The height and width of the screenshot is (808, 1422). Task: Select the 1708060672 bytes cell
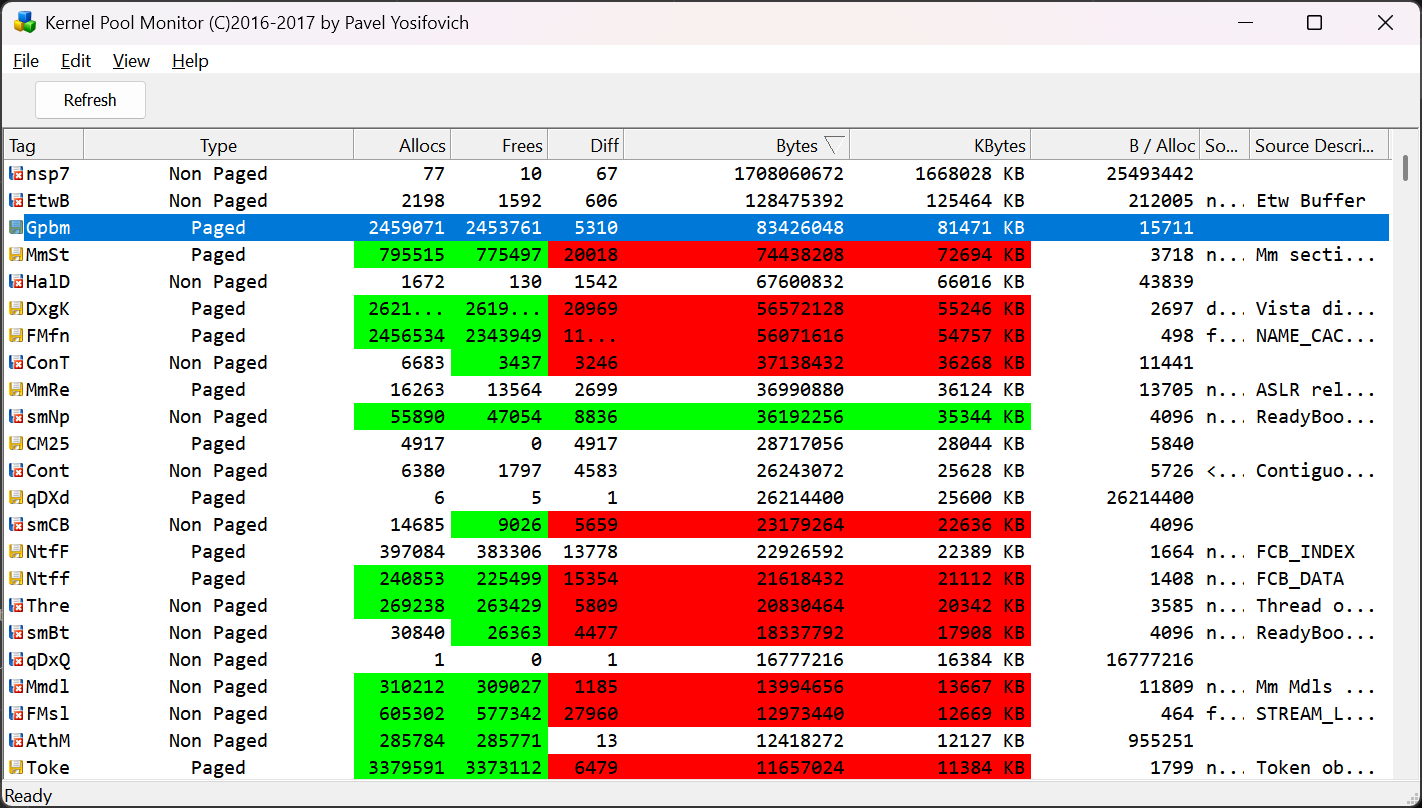(x=736, y=174)
